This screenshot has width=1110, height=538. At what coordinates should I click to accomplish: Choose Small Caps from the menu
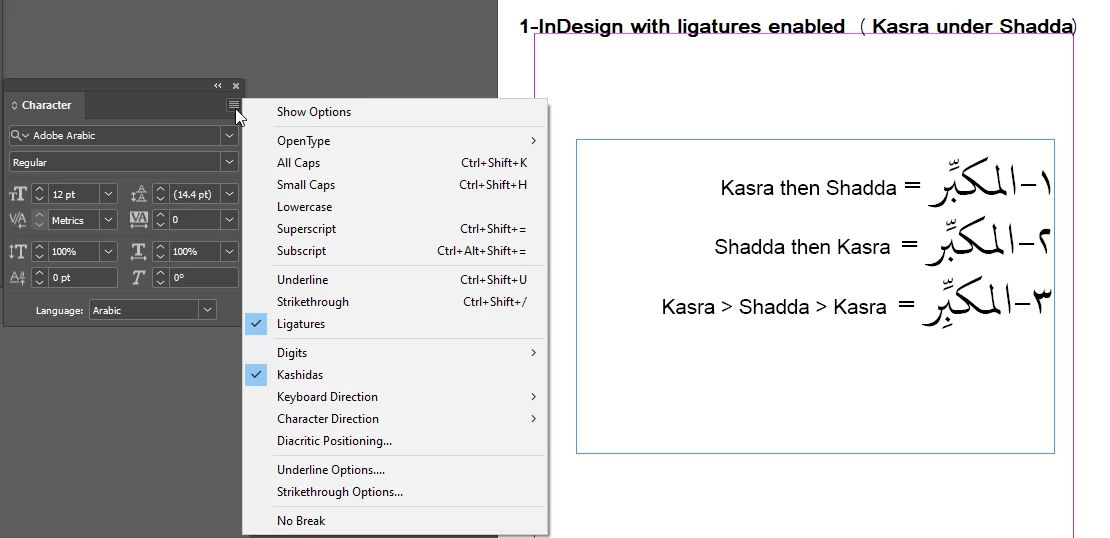coord(395,185)
